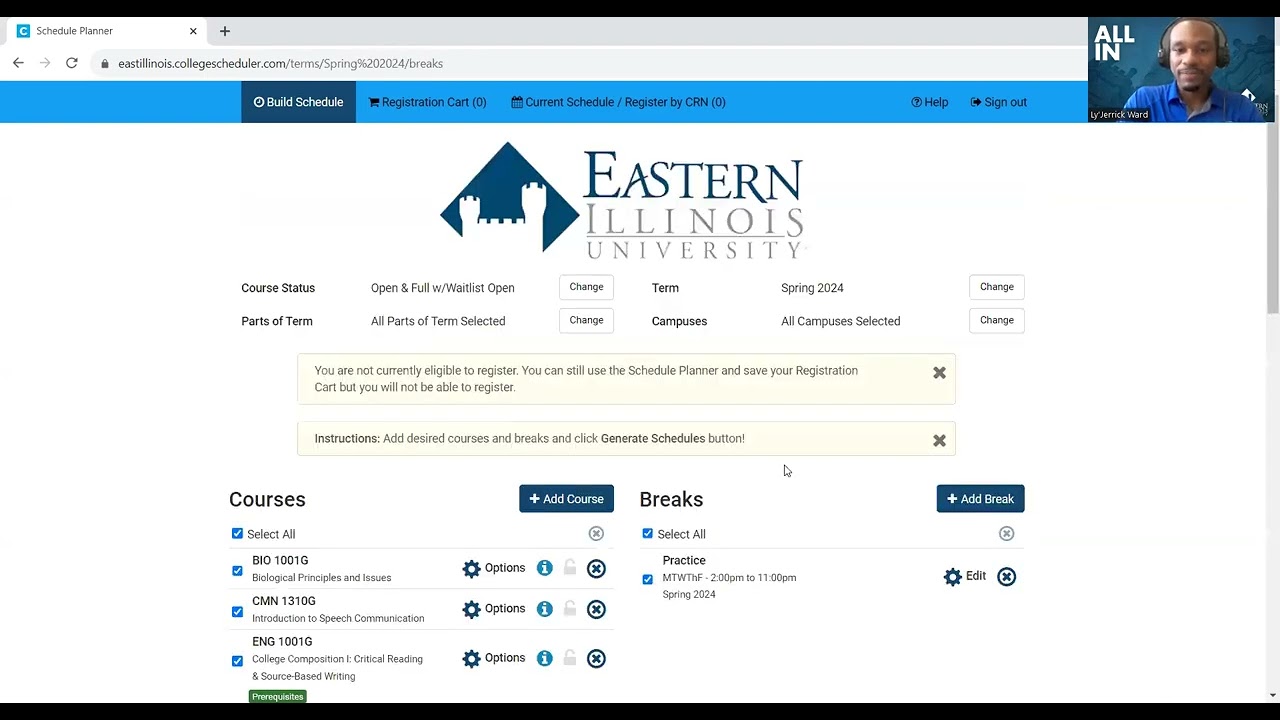Click Sign out
Image resolution: width=1280 pixels, height=720 pixels.
coord(998,102)
